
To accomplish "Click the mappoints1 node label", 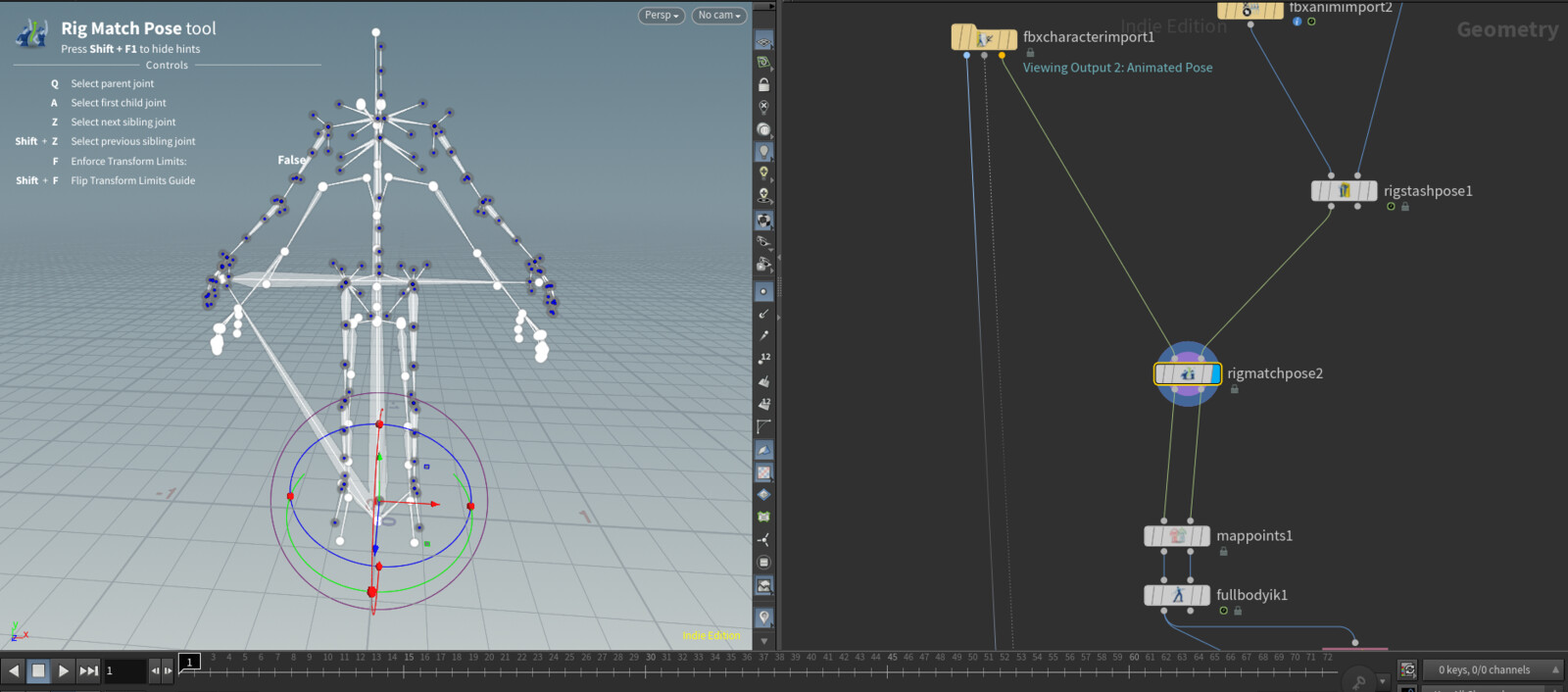I will 1254,535.
